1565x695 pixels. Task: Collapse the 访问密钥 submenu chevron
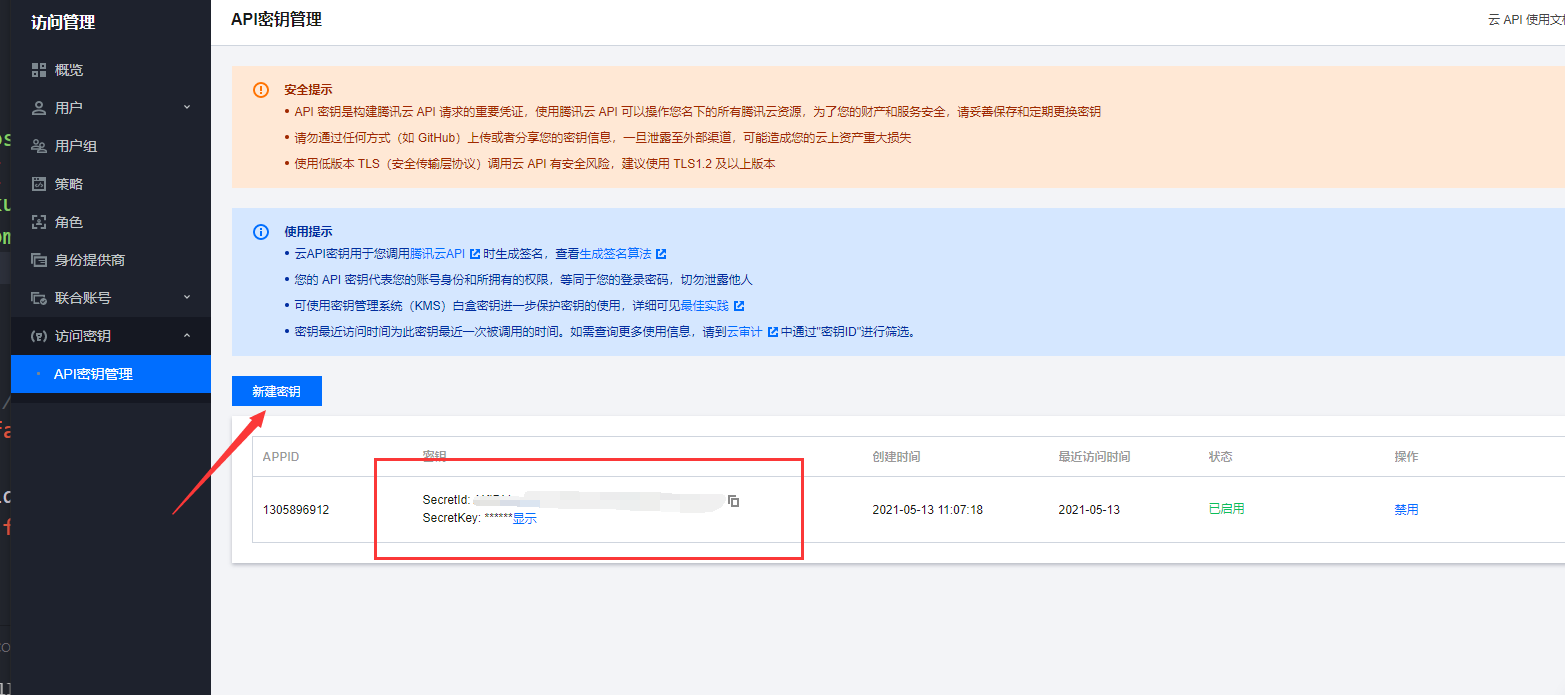[x=187, y=336]
